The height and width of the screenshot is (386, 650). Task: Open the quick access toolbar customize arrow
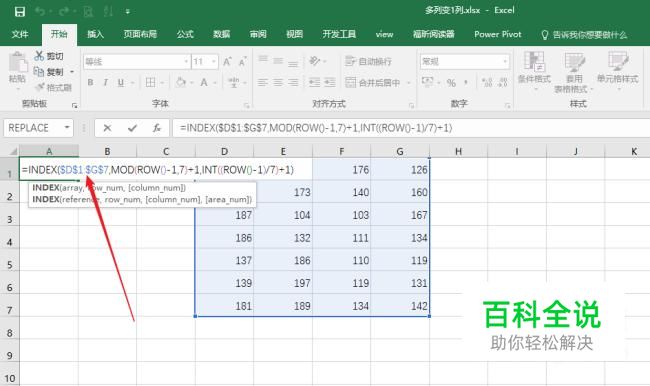(128, 12)
